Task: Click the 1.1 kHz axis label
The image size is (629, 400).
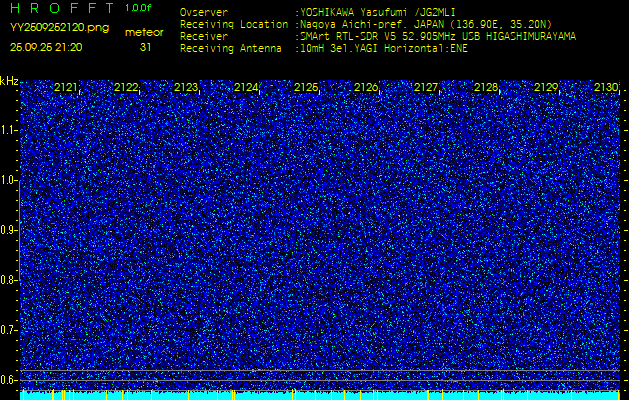Action: pyautogui.click(x=9, y=130)
